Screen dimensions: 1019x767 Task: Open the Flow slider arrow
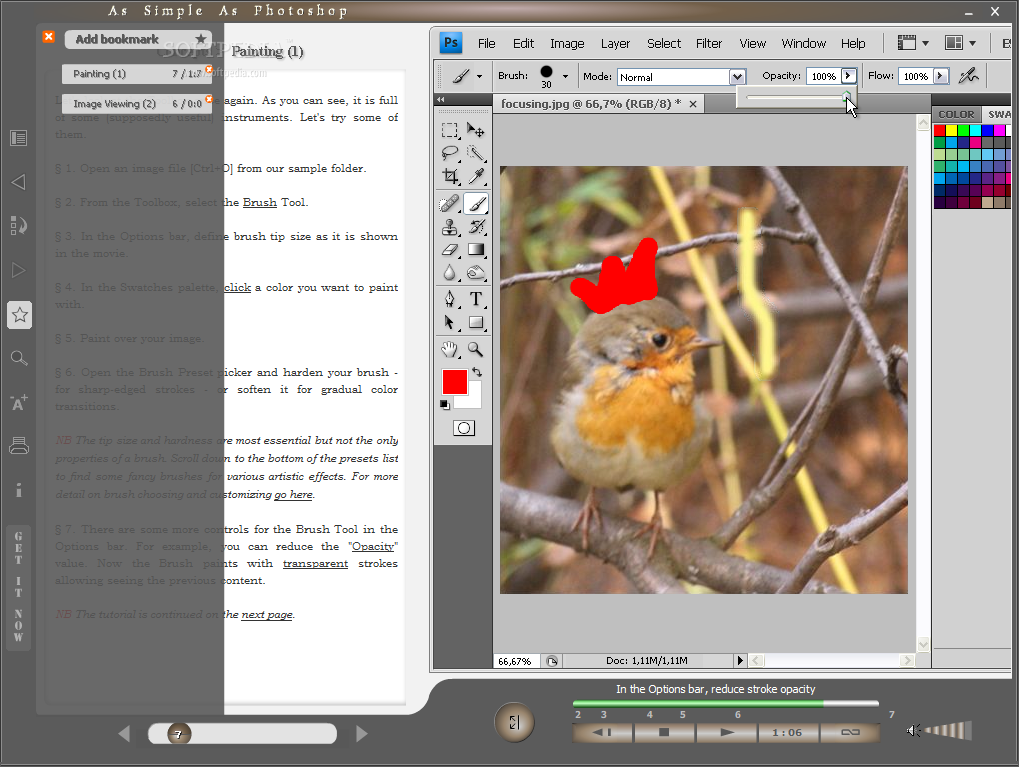pyautogui.click(x=940, y=76)
